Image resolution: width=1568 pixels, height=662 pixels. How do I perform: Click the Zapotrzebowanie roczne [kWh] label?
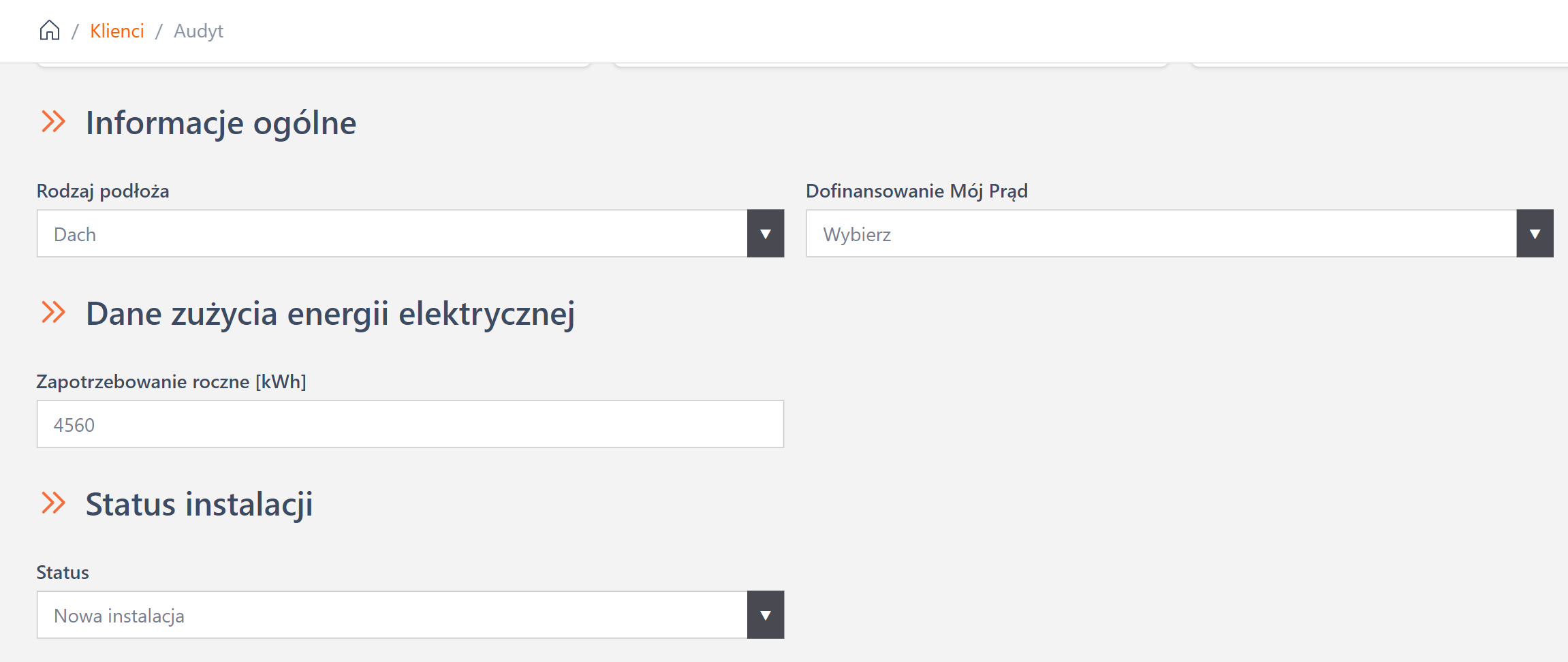point(171,382)
